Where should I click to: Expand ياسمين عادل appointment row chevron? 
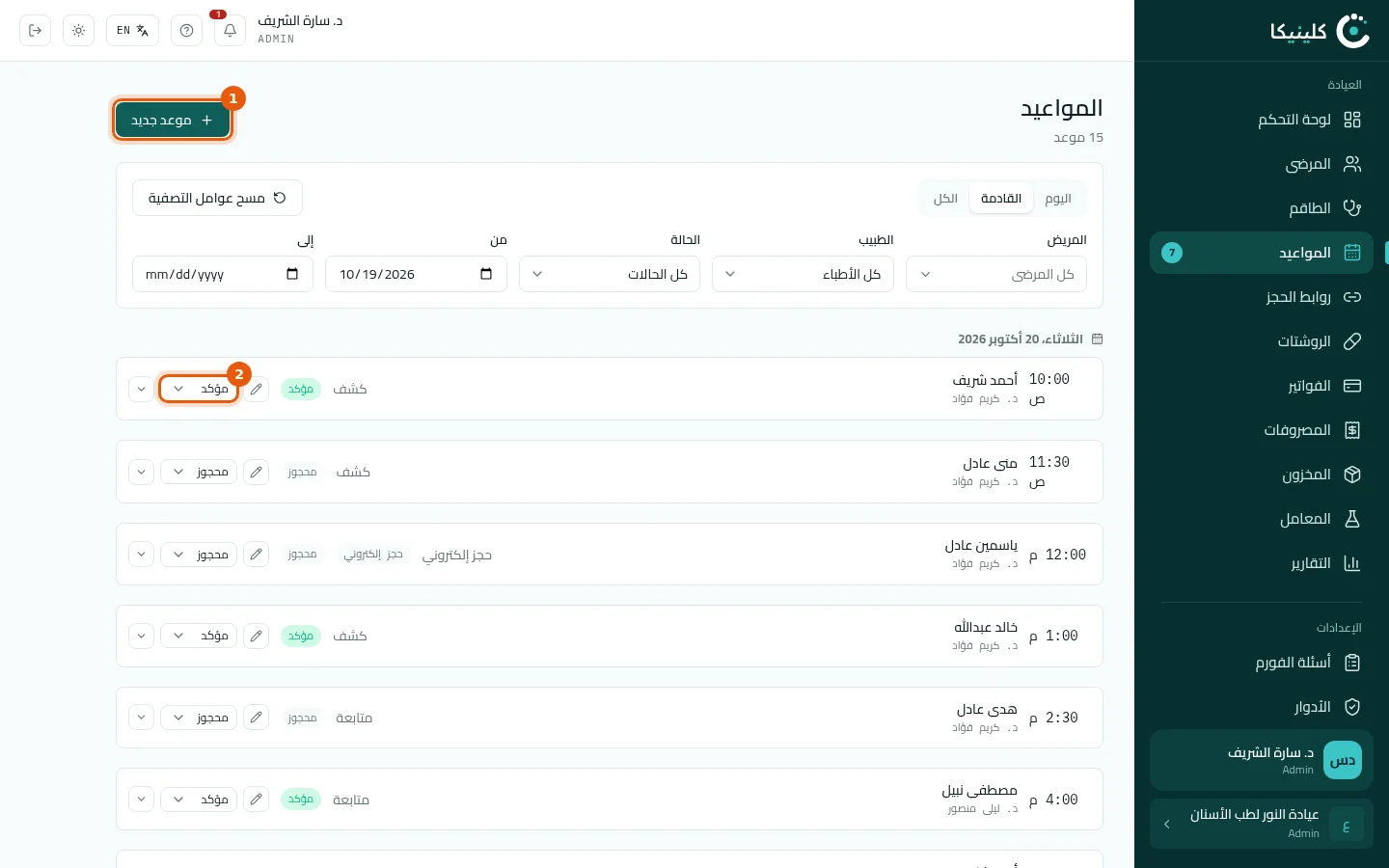click(141, 555)
